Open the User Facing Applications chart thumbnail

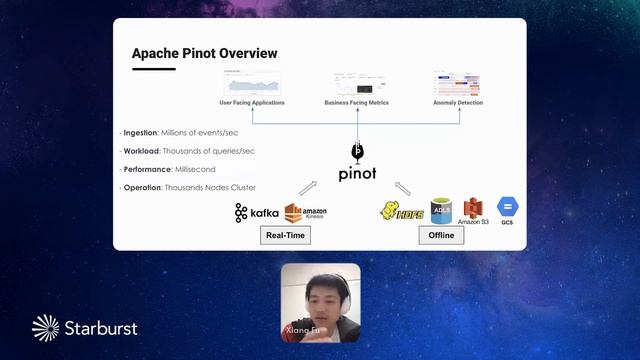tap(252, 83)
